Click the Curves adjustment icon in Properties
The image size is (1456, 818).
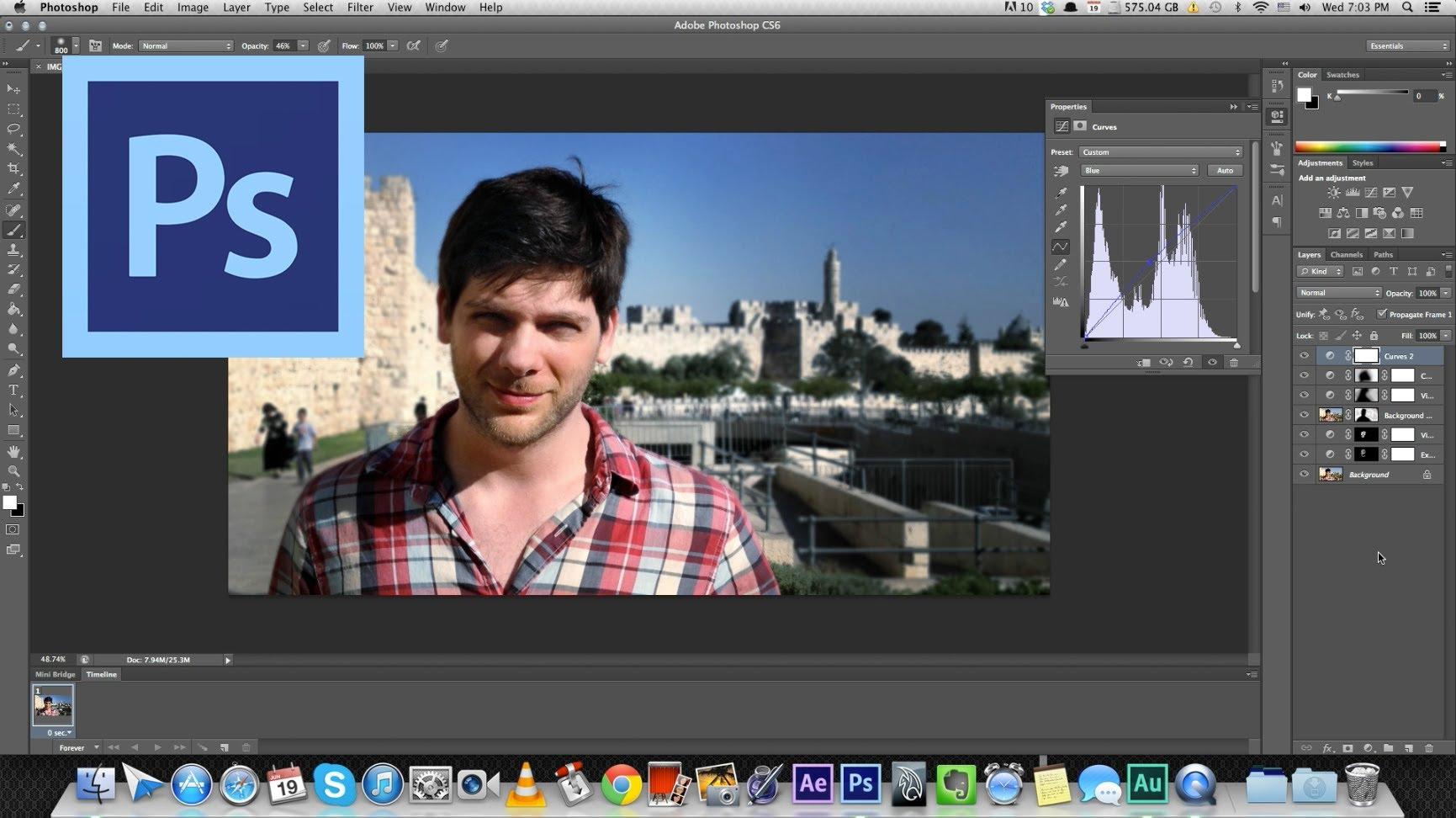1062,125
